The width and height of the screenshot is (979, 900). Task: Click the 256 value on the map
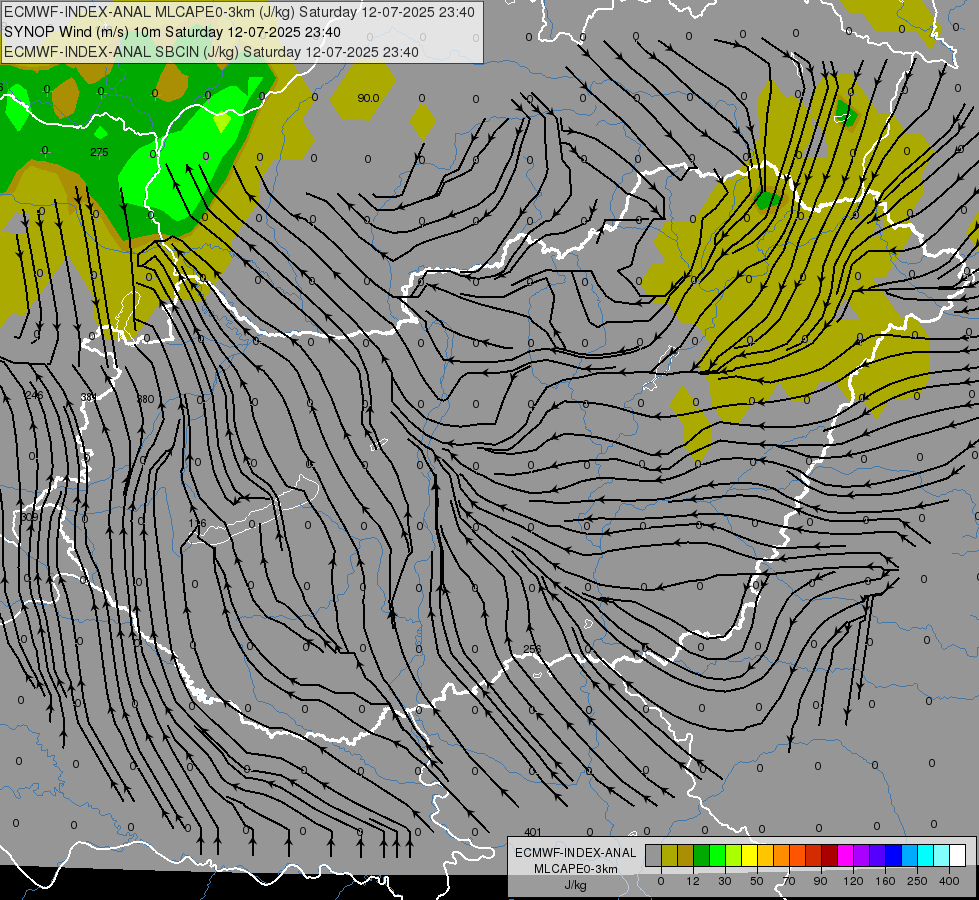532,650
